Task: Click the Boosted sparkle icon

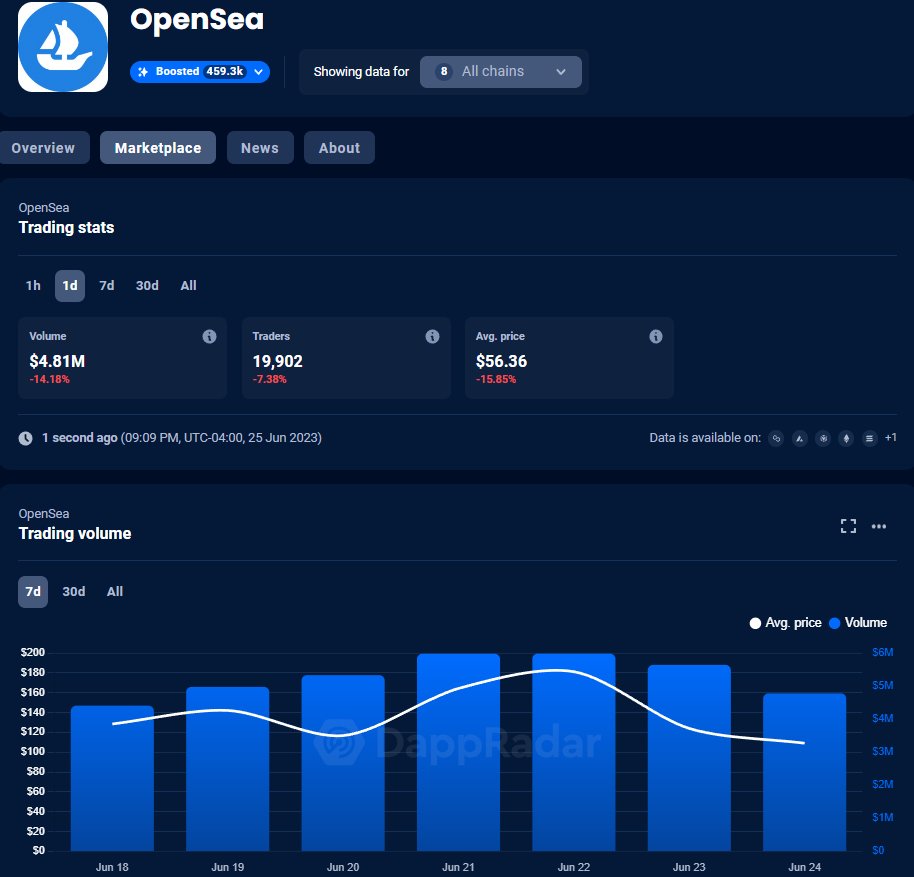Action: (x=143, y=72)
